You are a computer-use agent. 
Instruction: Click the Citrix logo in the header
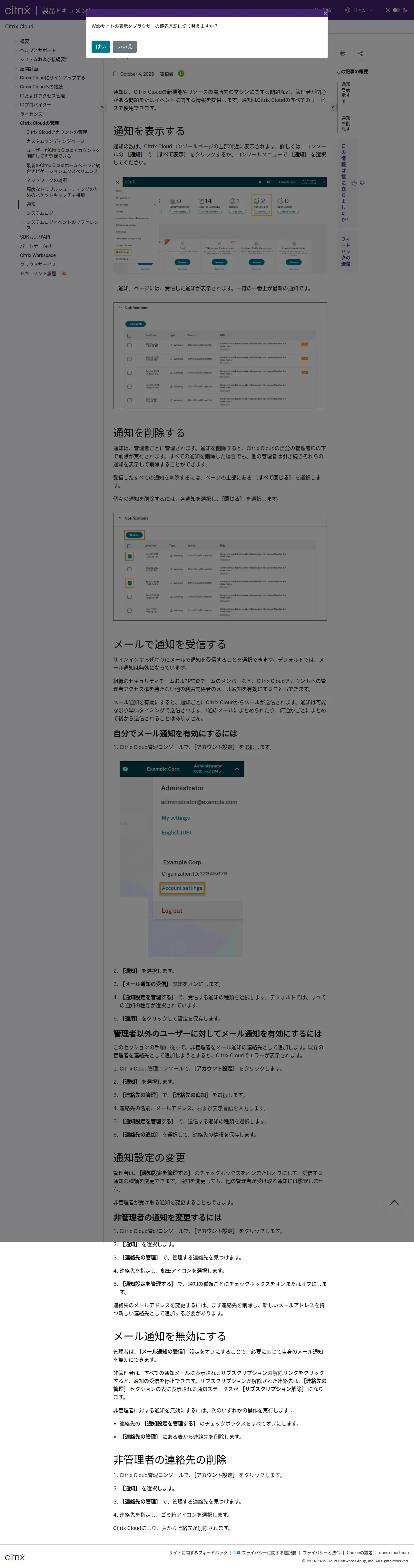(x=17, y=10)
